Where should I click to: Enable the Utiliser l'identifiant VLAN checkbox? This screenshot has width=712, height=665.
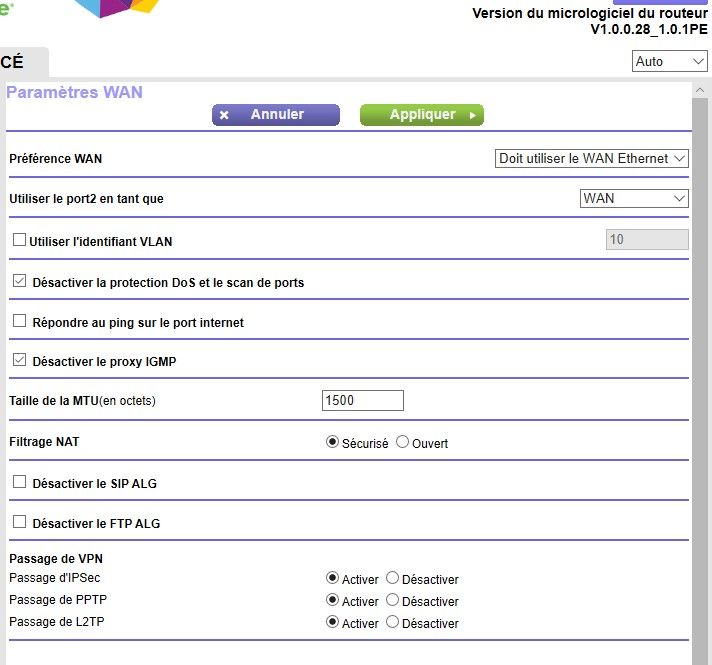coord(19,240)
